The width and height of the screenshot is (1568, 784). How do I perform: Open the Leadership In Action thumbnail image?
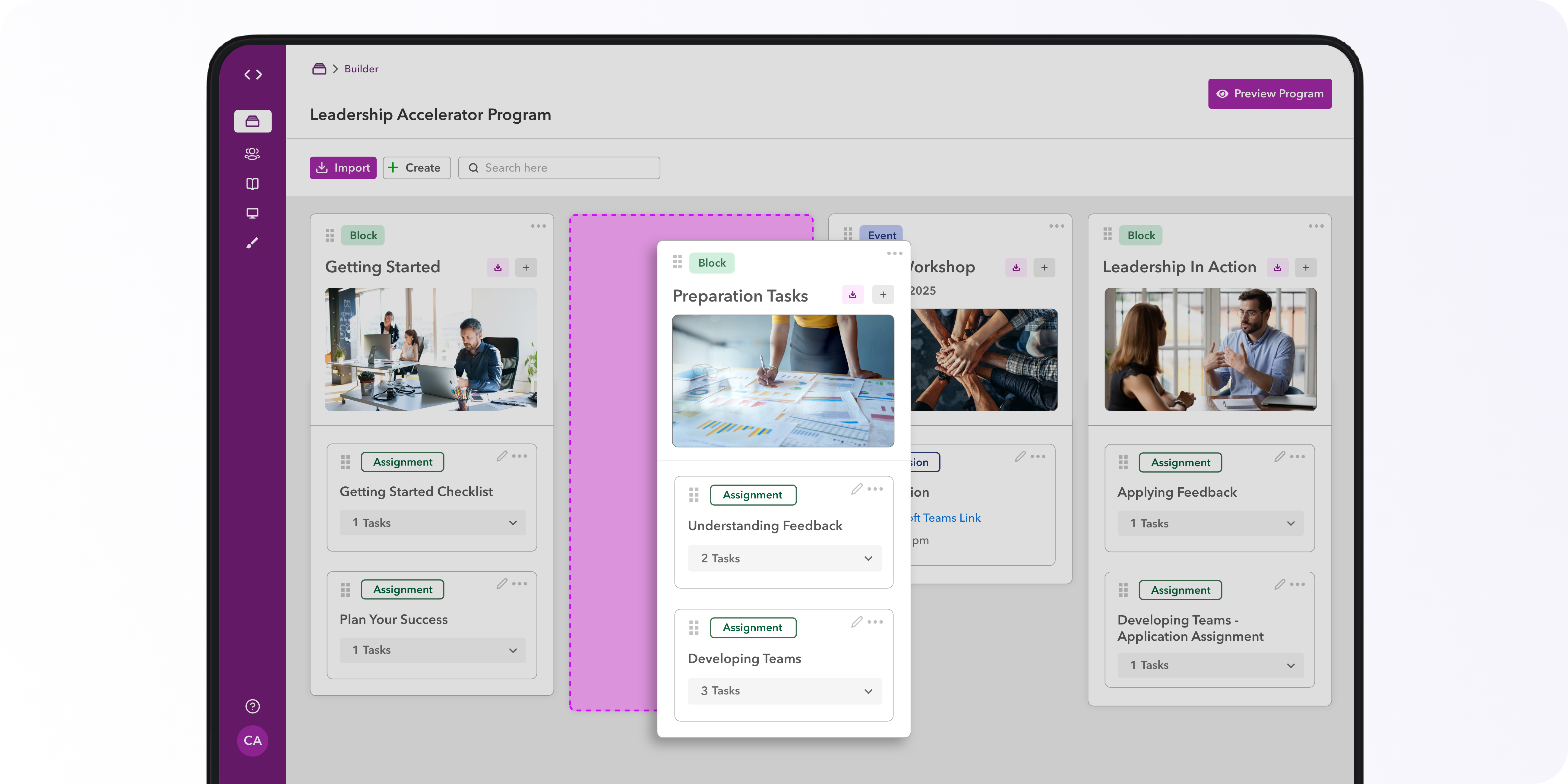(x=1210, y=349)
